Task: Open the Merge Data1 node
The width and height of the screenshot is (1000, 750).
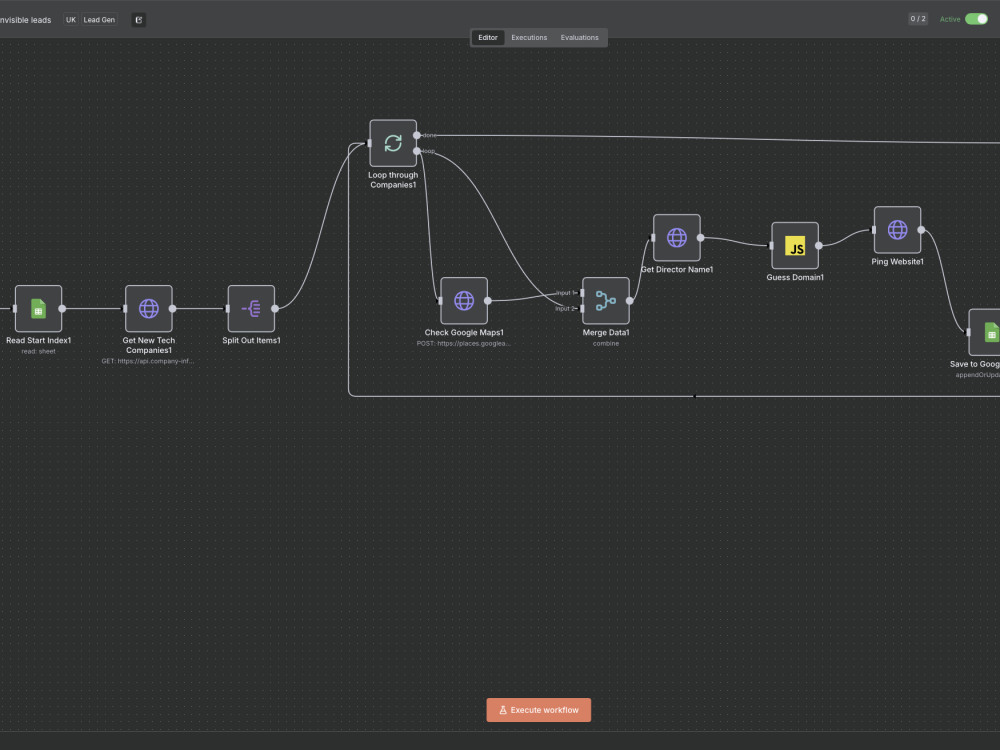Action: tap(606, 301)
